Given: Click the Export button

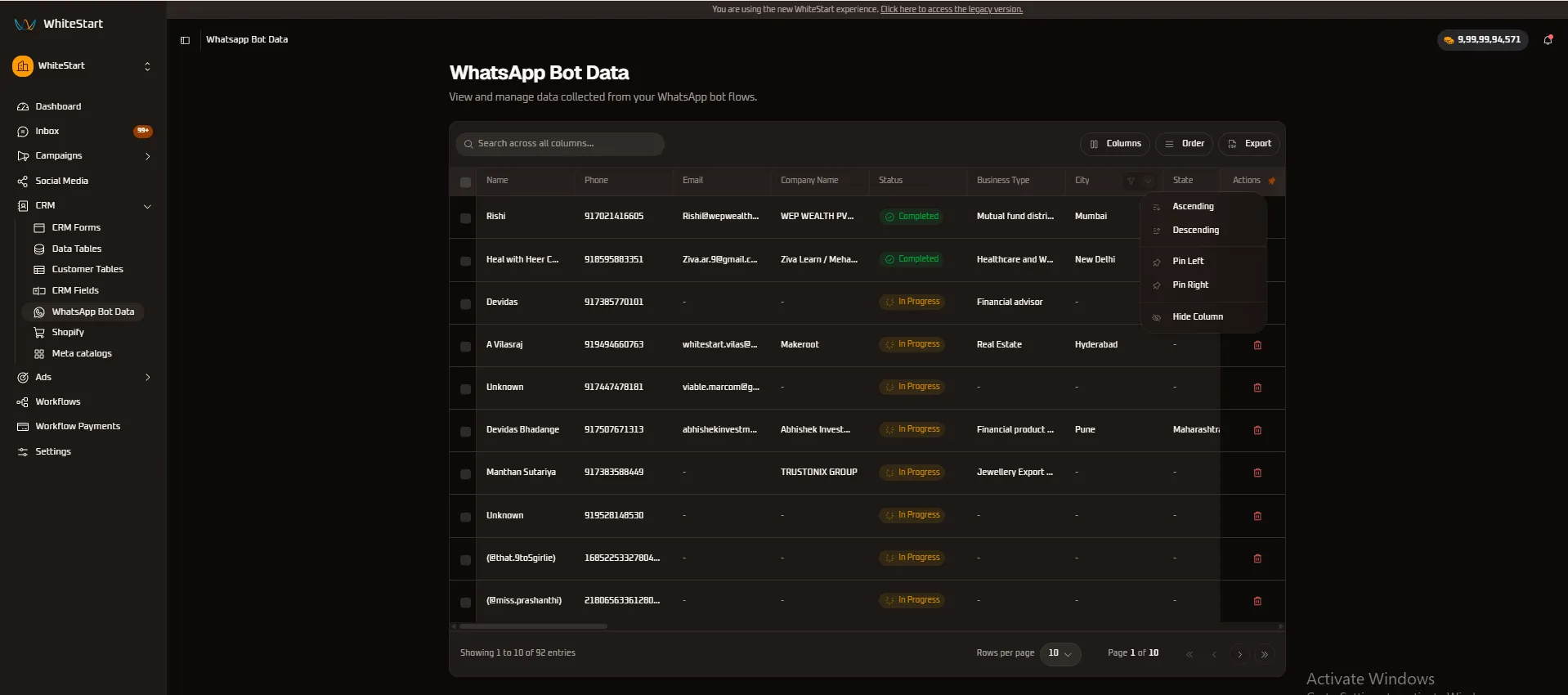Looking at the screenshot, I should (1249, 144).
